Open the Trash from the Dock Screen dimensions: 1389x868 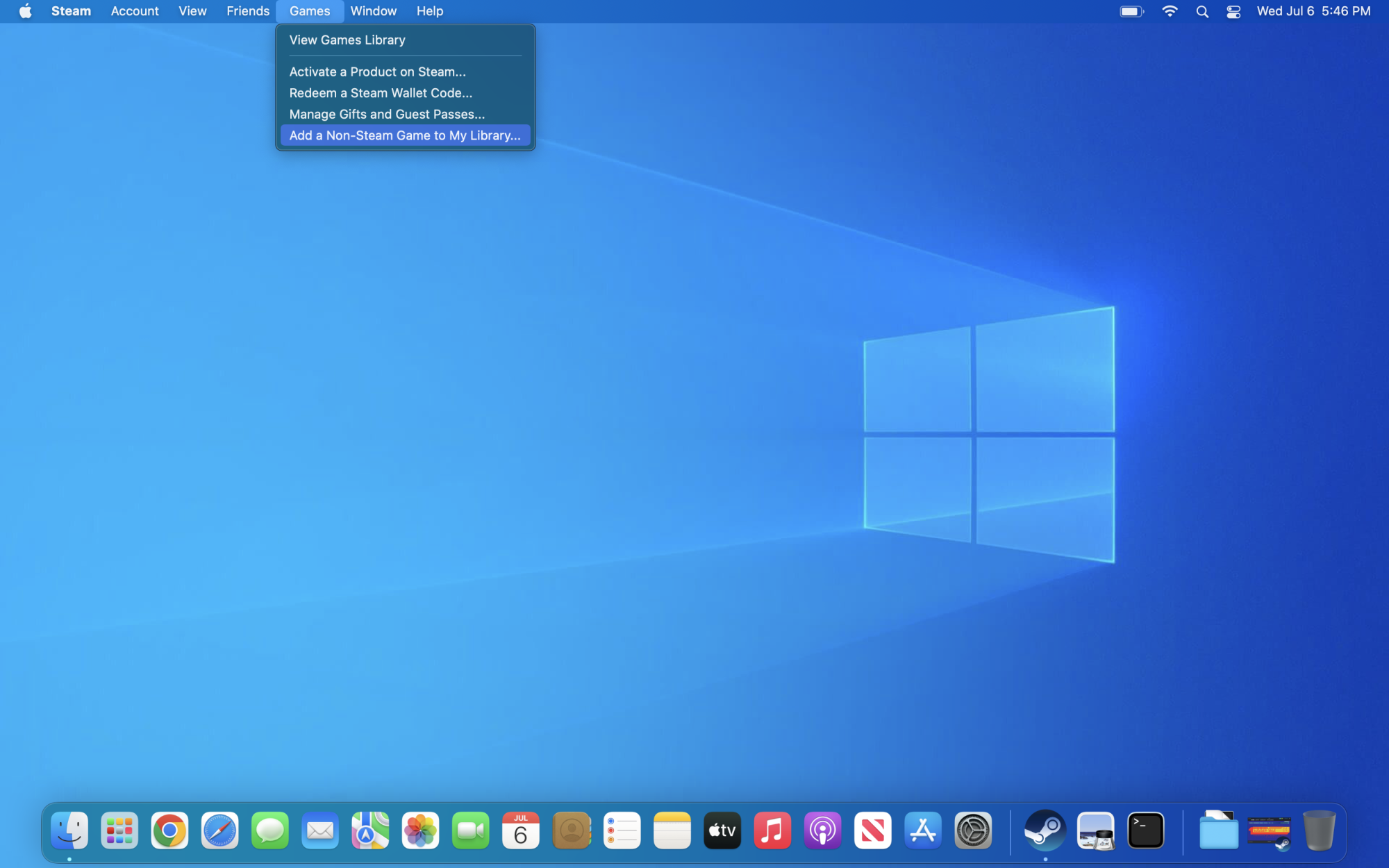(x=1319, y=831)
